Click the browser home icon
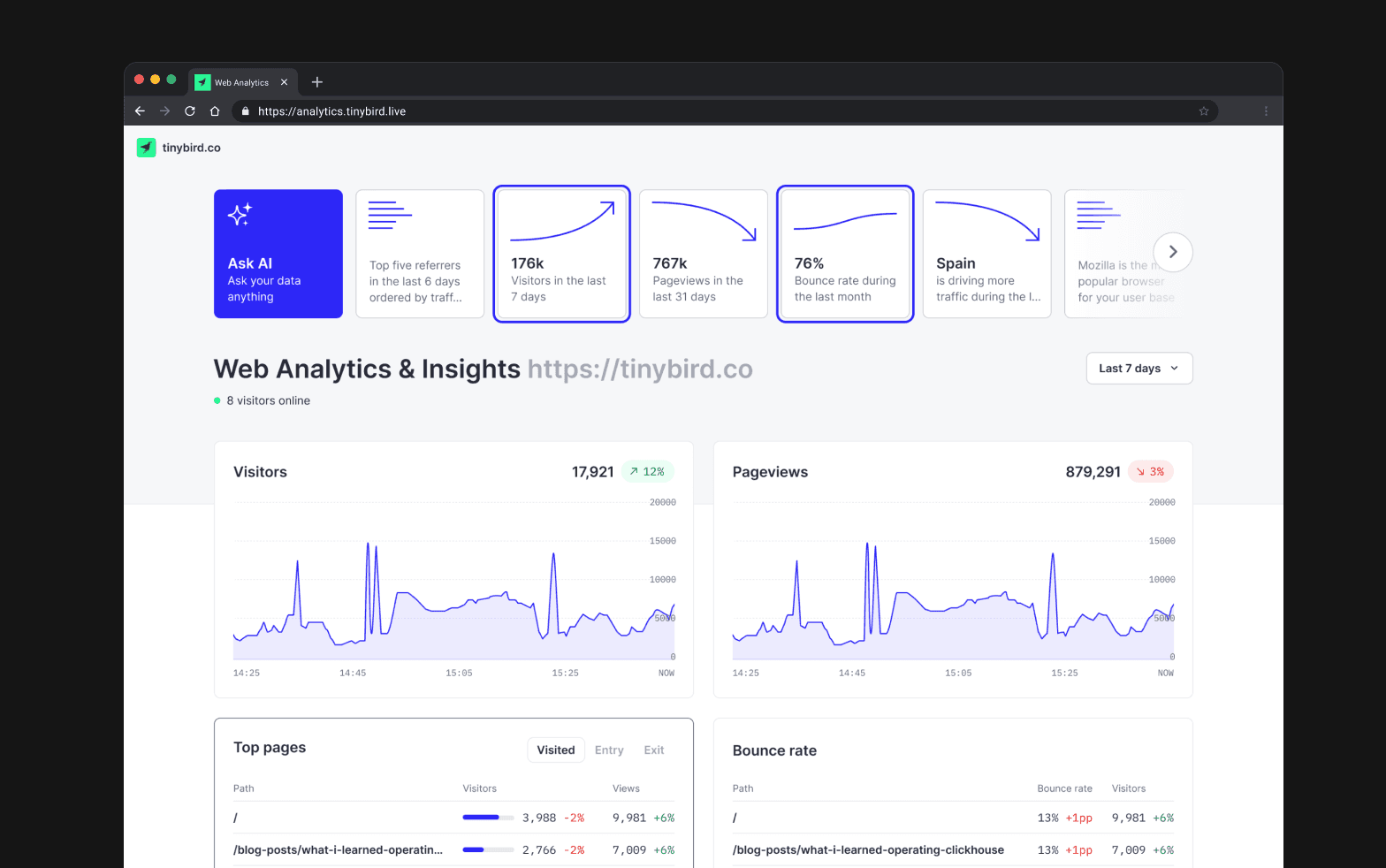This screenshot has width=1386, height=868. coord(214,111)
